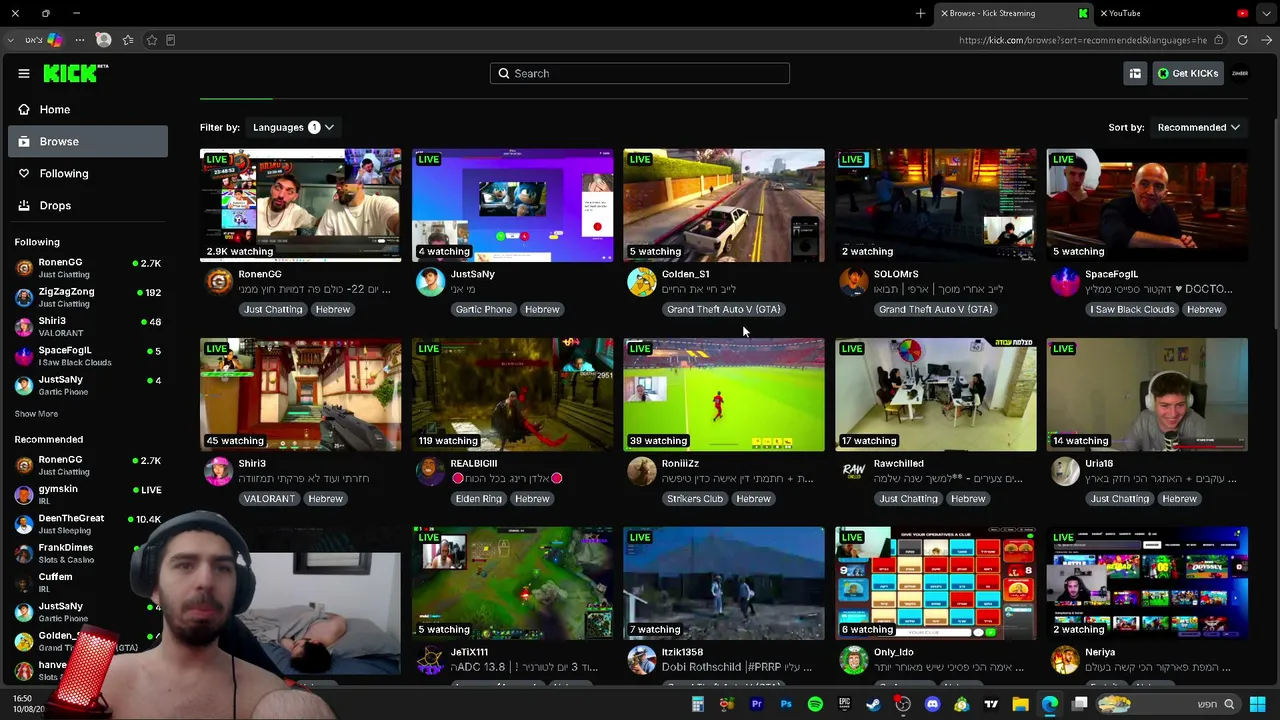The height and width of the screenshot is (720, 1280).
Task: Open ZigZagZong in the Following list
Action: tap(88, 297)
